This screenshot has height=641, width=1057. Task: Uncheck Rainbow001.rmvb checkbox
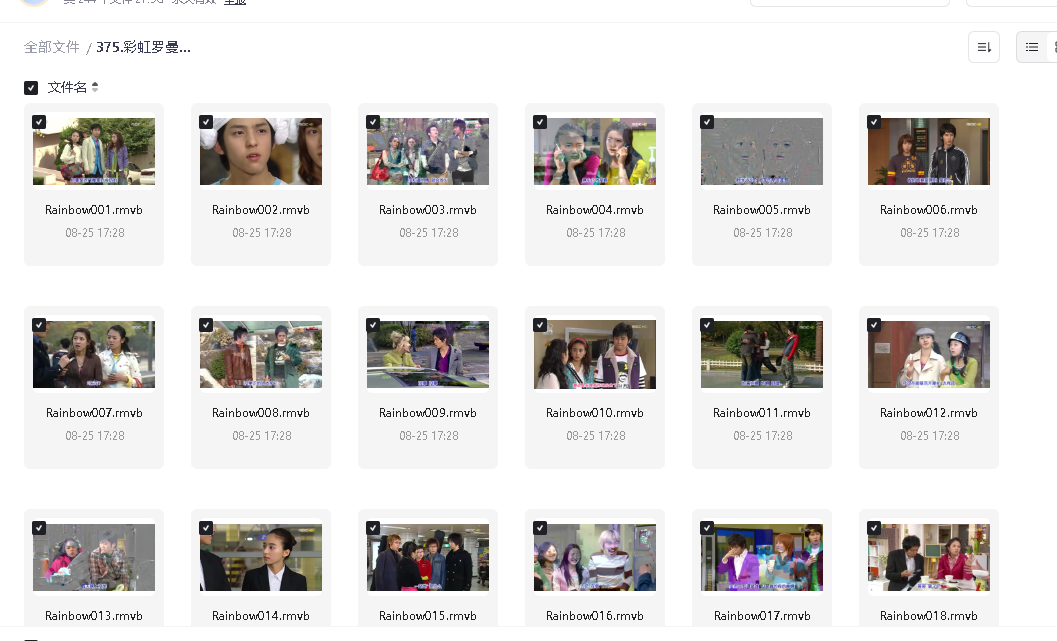pos(39,122)
